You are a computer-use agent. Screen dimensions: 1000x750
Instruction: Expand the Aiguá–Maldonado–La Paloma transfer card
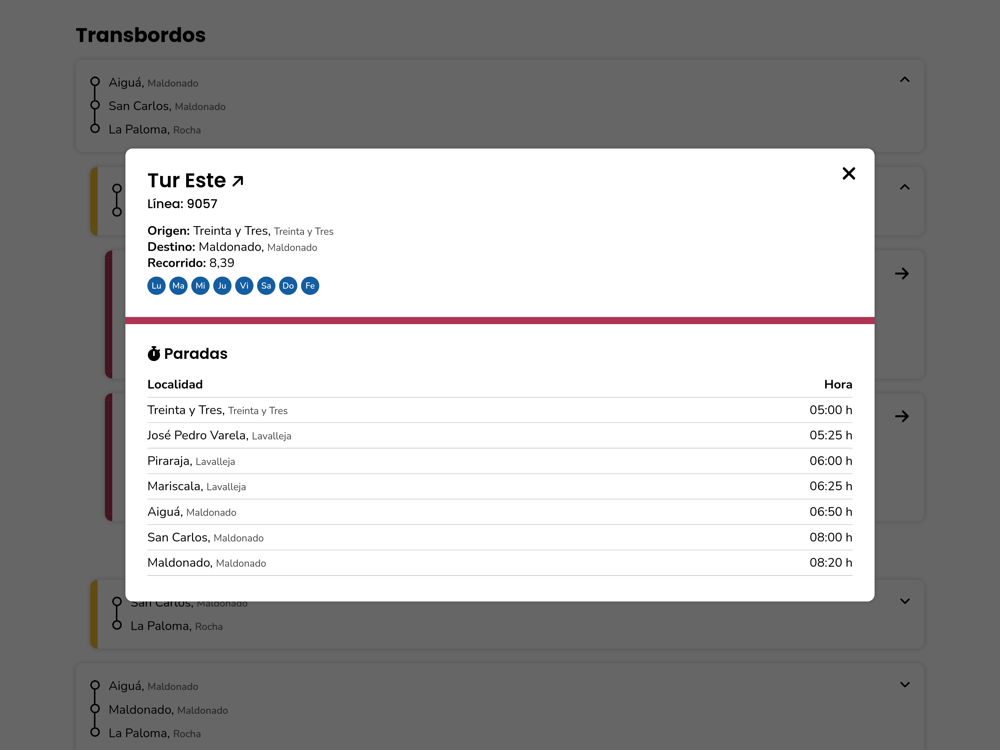pos(904,685)
